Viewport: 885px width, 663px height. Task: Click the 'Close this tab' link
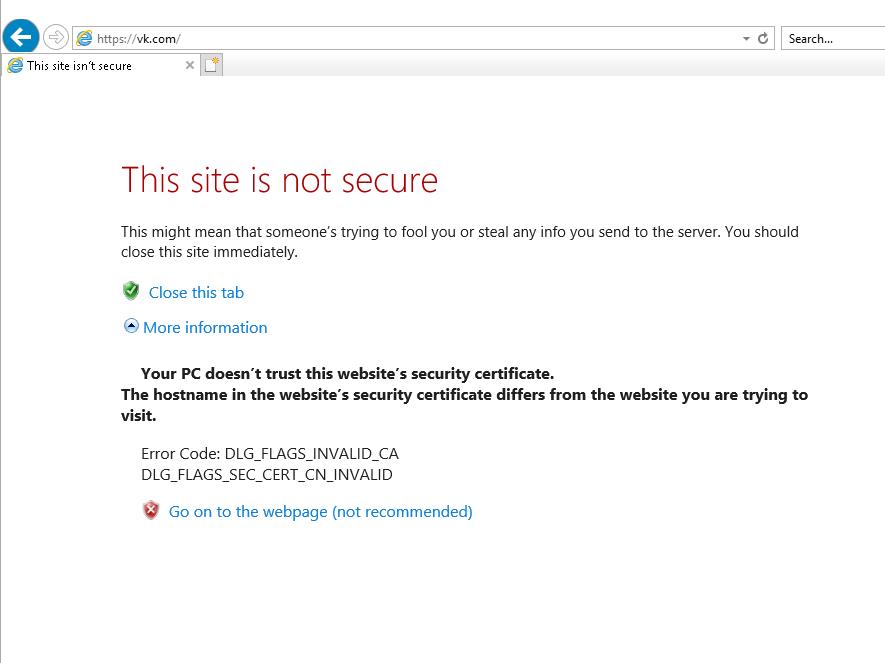point(196,292)
